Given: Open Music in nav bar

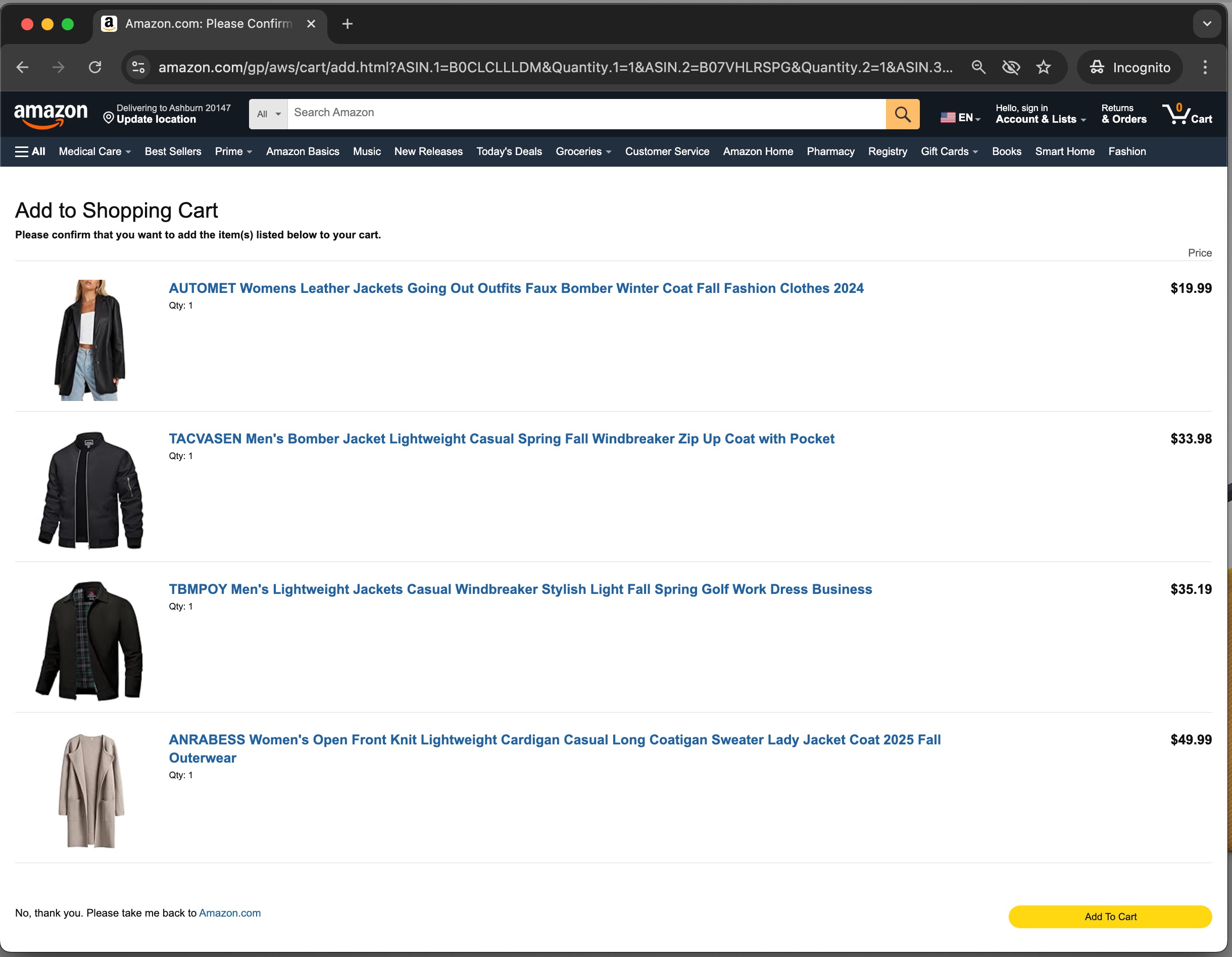Looking at the screenshot, I should pos(367,151).
